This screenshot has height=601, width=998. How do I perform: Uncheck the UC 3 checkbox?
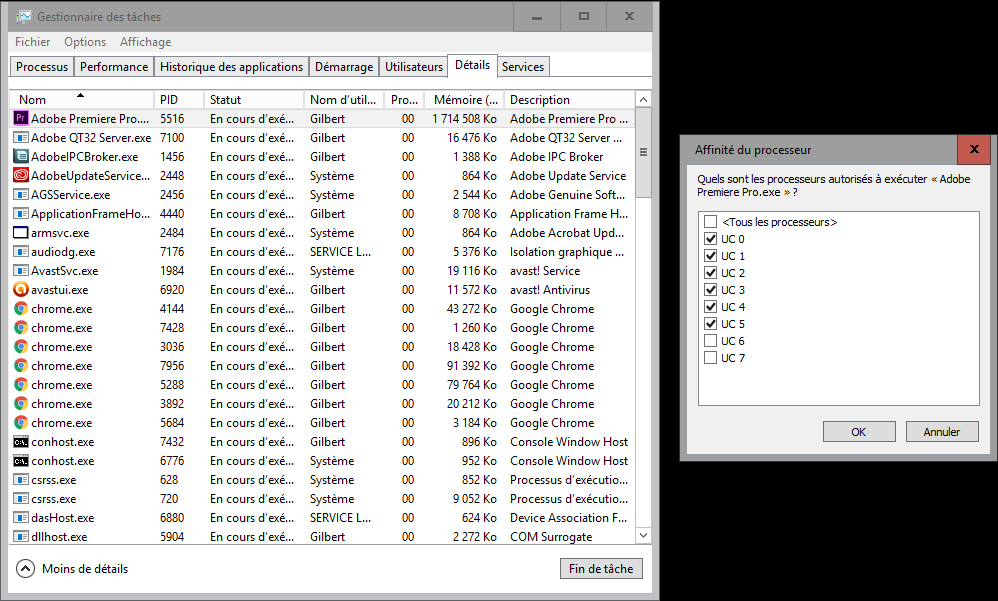(x=710, y=290)
